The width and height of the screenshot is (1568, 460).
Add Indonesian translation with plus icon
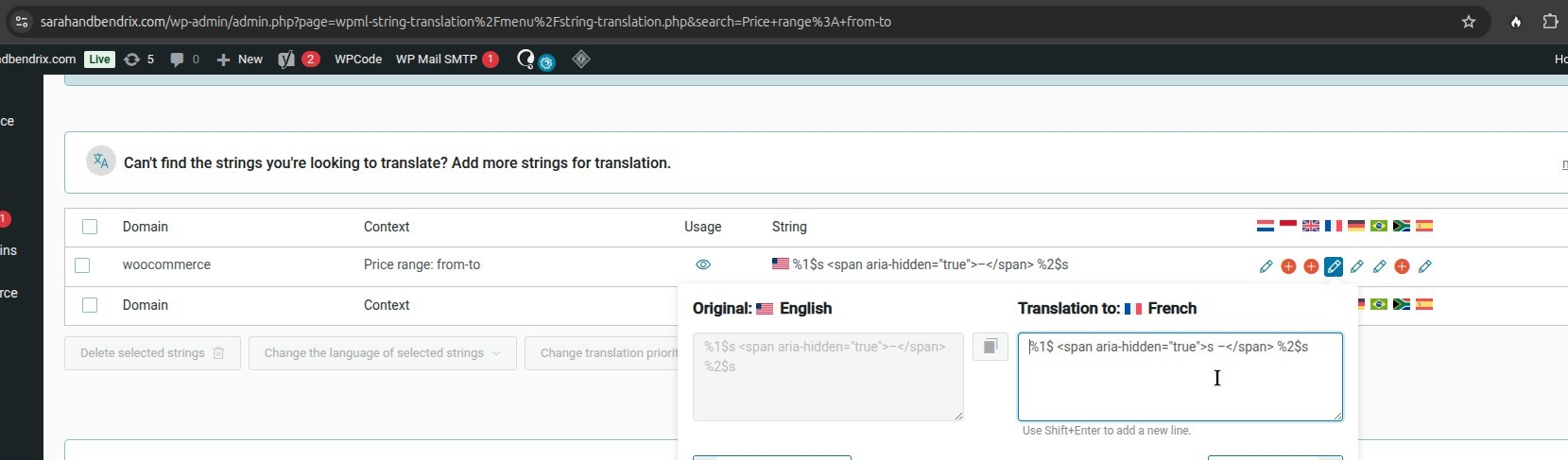click(1288, 266)
